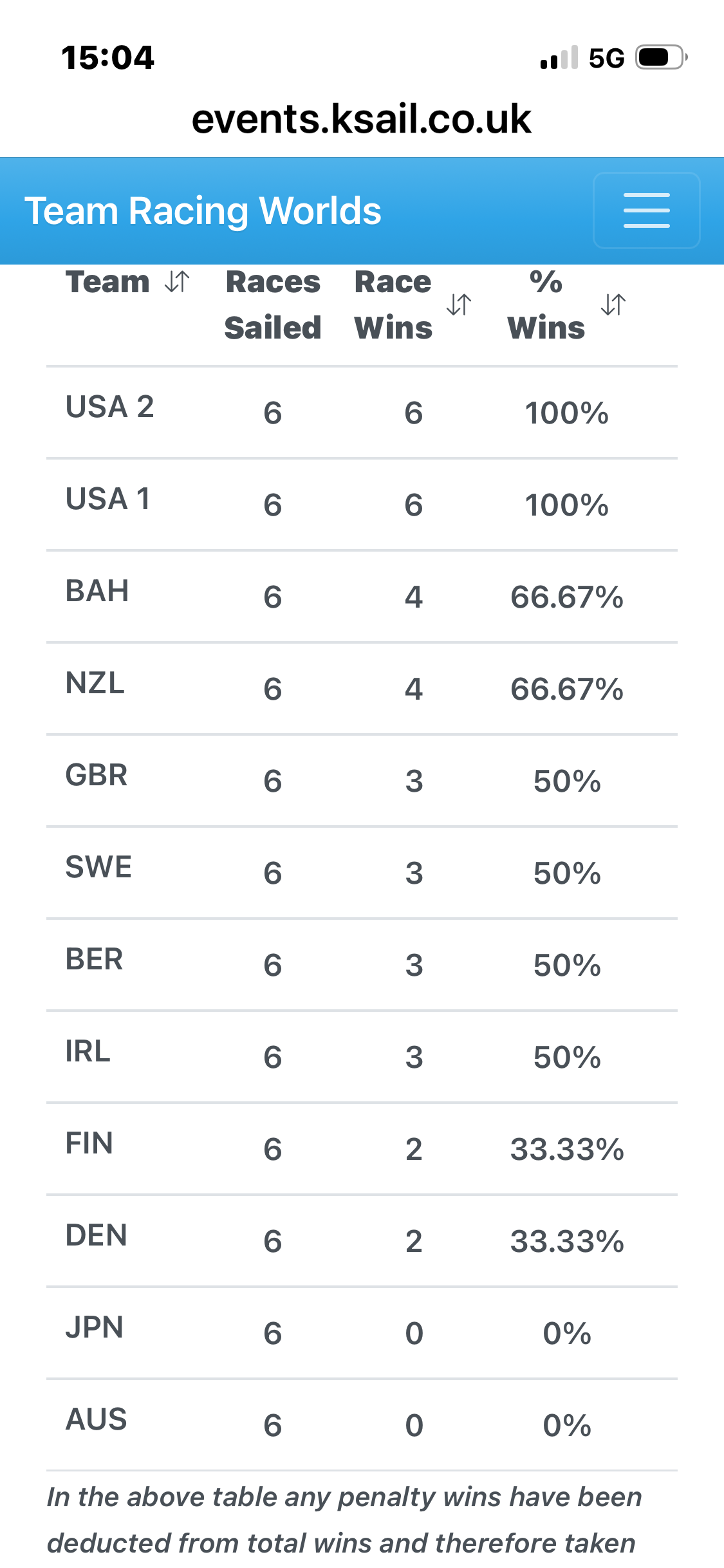Viewport: 724px width, 1568px height.
Task: Tap the cellular signal bars icon
Action: 559,57
